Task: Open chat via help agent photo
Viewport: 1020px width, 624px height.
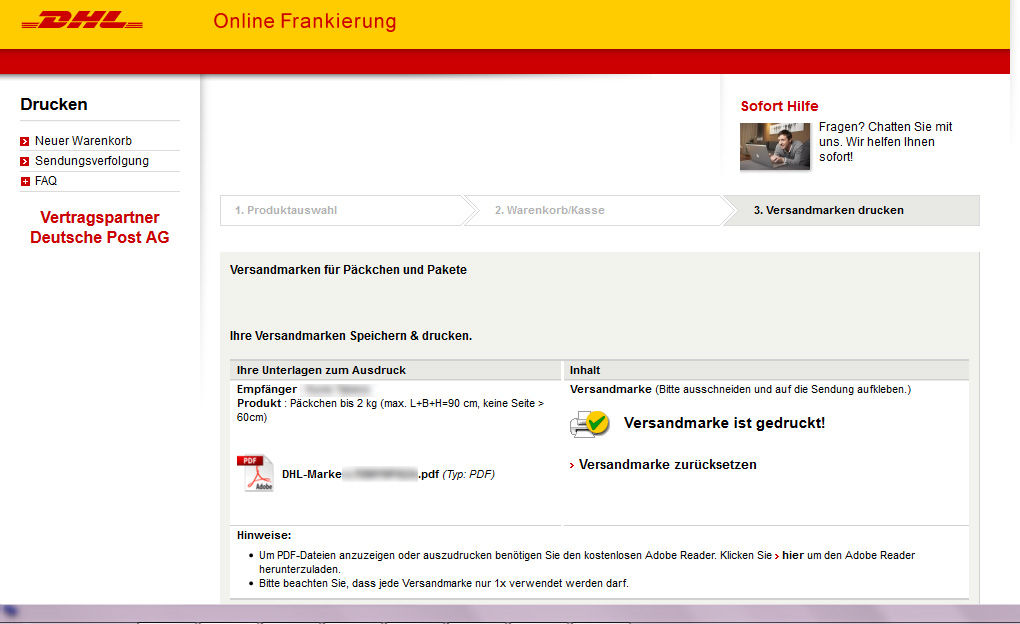Action: tap(775, 146)
